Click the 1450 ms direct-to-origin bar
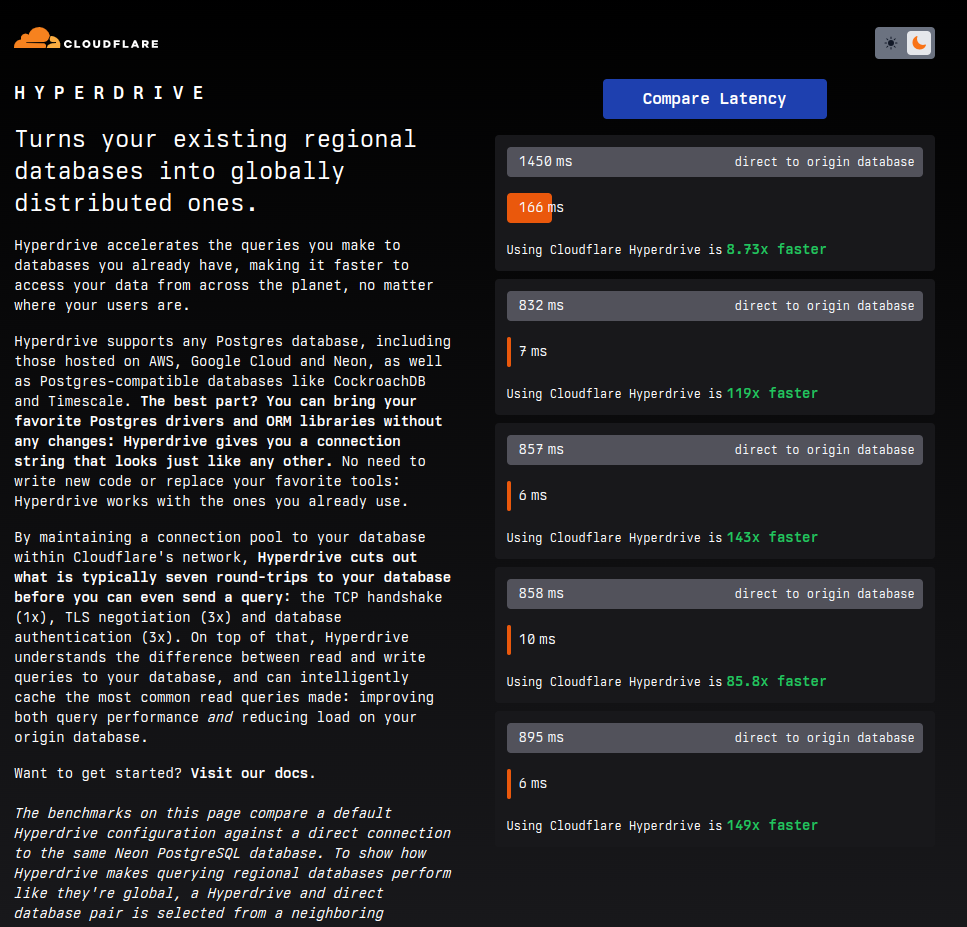This screenshot has height=927, width=967. [715, 162]
